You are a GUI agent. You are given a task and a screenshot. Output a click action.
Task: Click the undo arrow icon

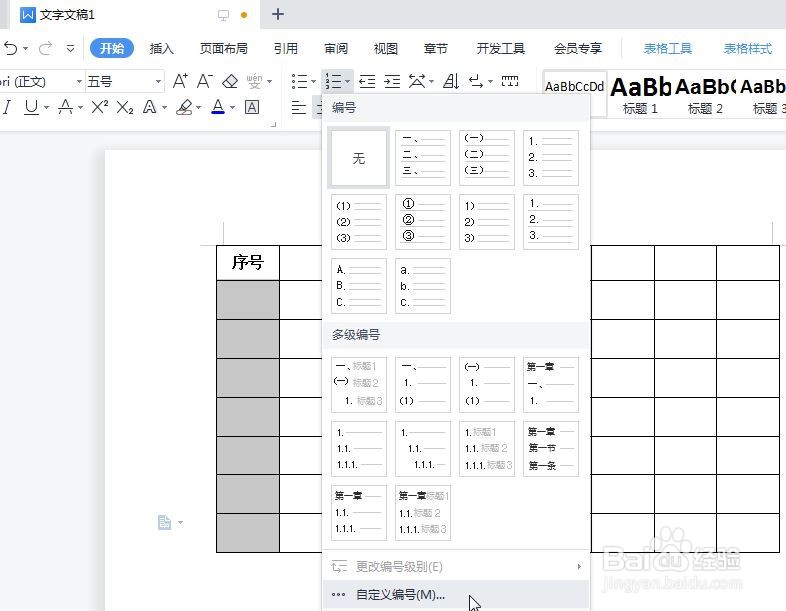click(x=11, y=49)
